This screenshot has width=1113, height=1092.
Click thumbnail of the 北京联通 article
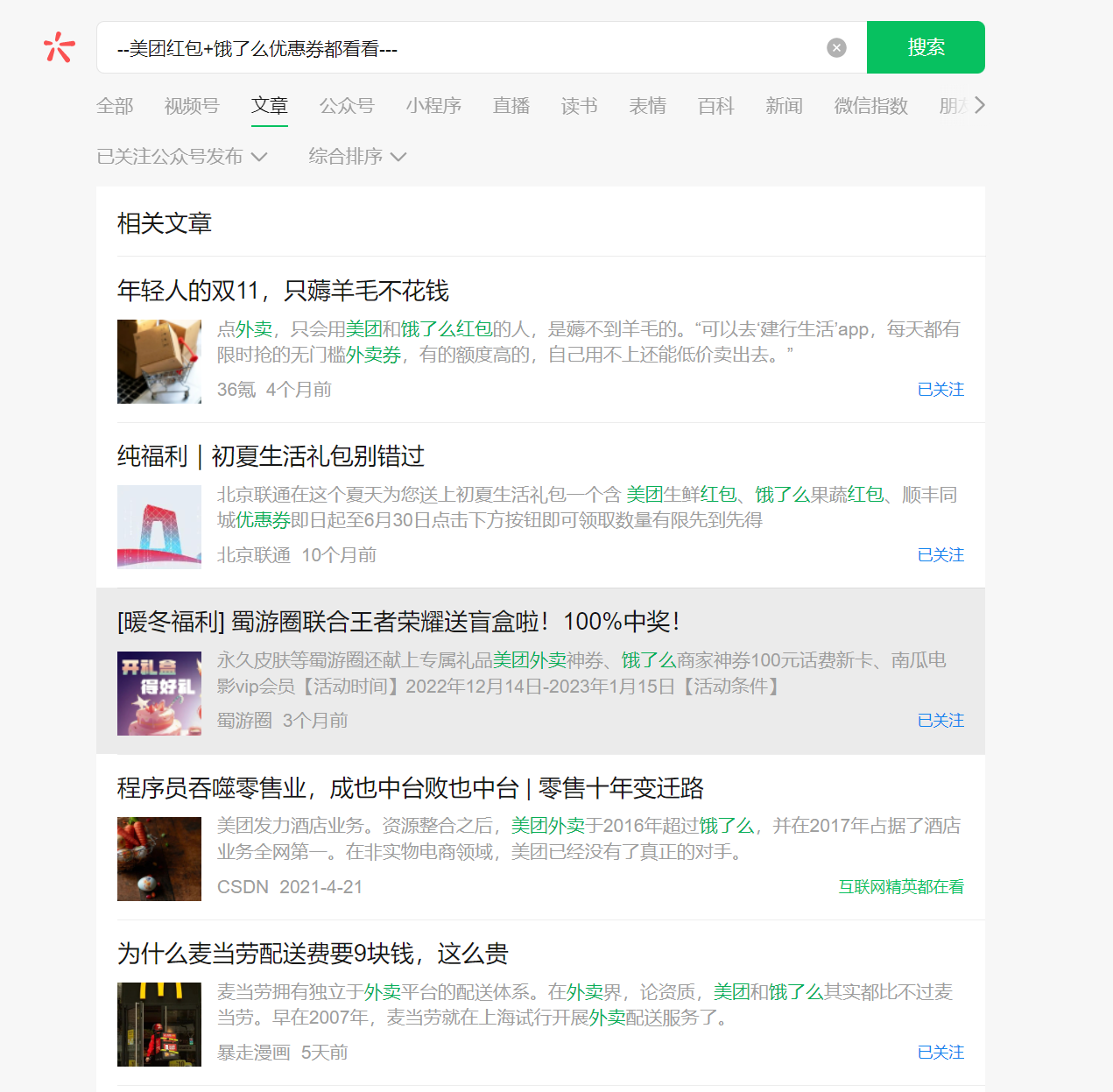(159, 527)
